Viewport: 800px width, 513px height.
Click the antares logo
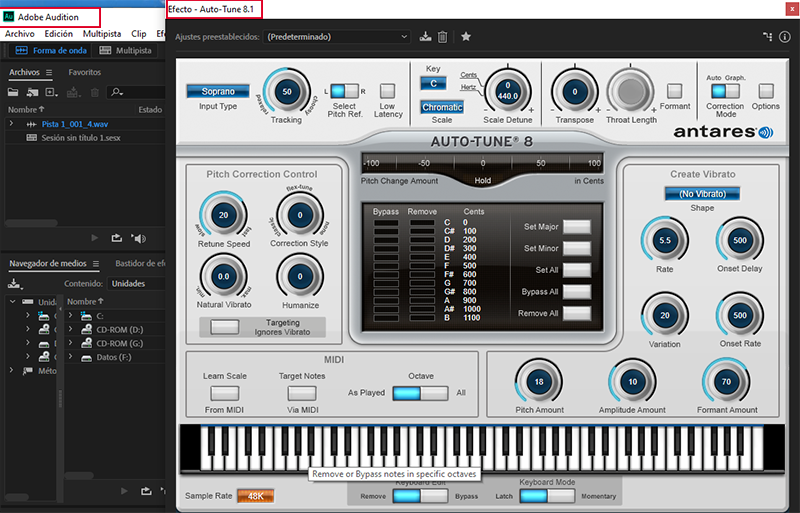(x=723, y=132)
